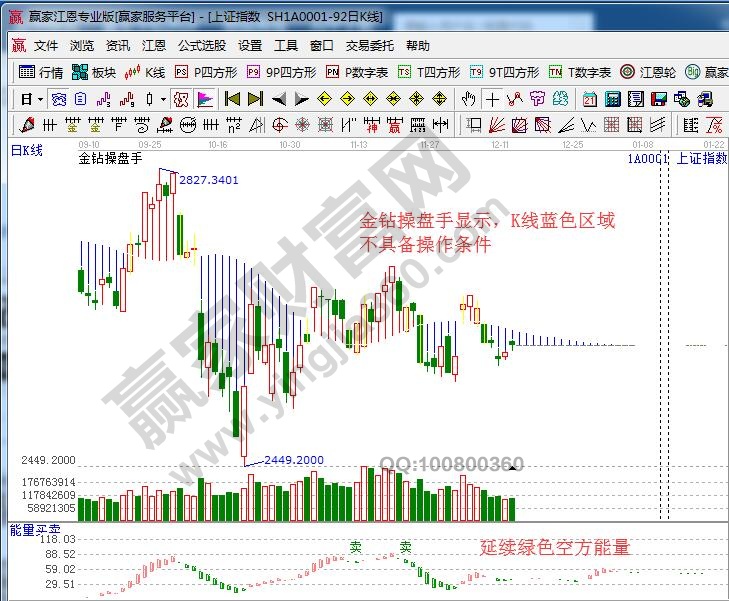Click the red floppy disk save icon
Viewport: 729px width, 601px height.
coord(659,99)
